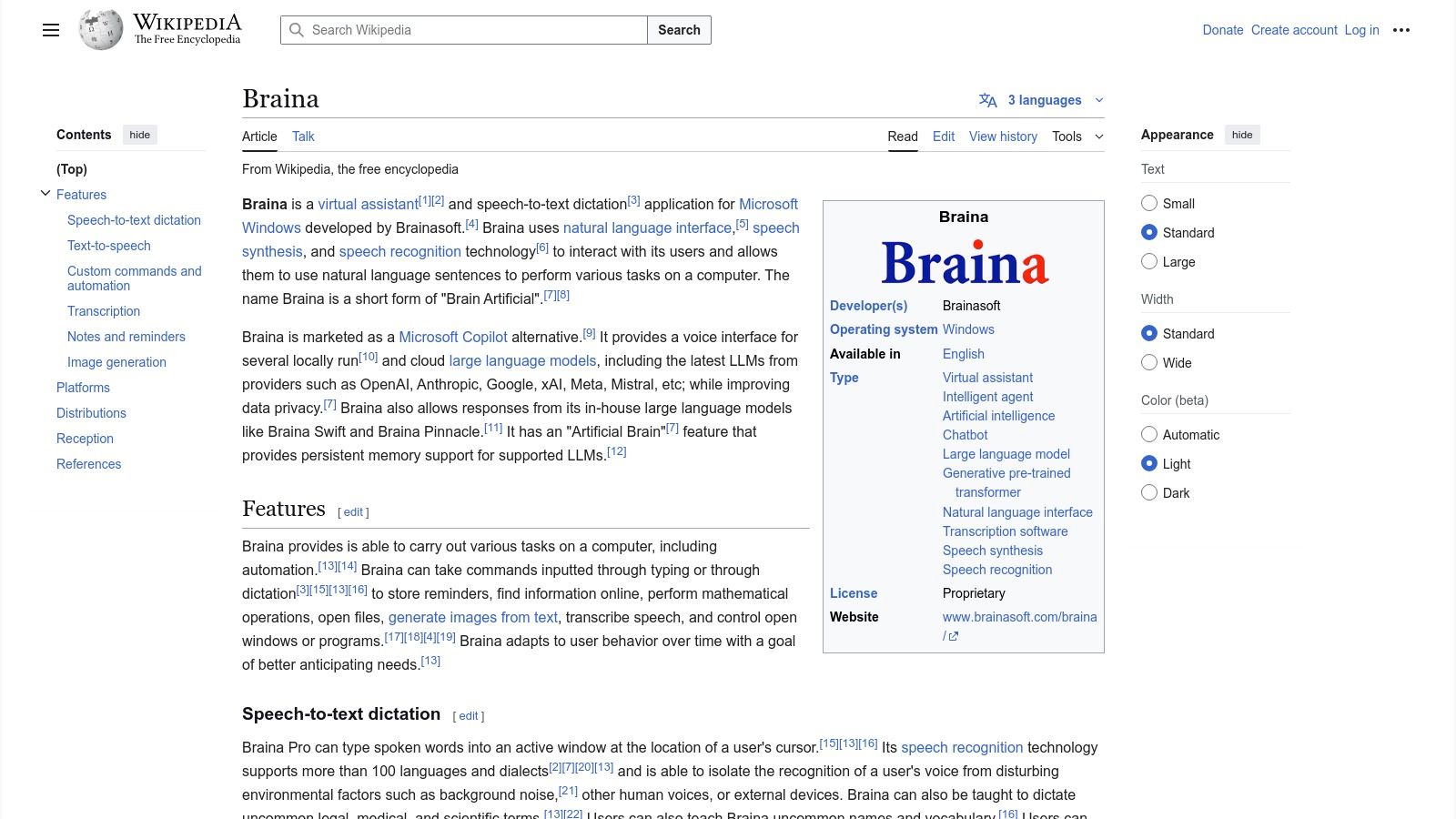Click the Search button
Screen dimensions: 1456x819
[x=679, y=30]
